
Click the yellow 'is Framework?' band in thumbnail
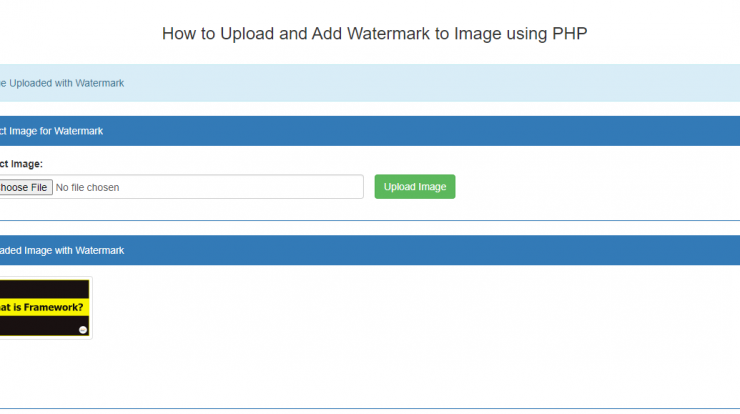(x=44, y=307)
